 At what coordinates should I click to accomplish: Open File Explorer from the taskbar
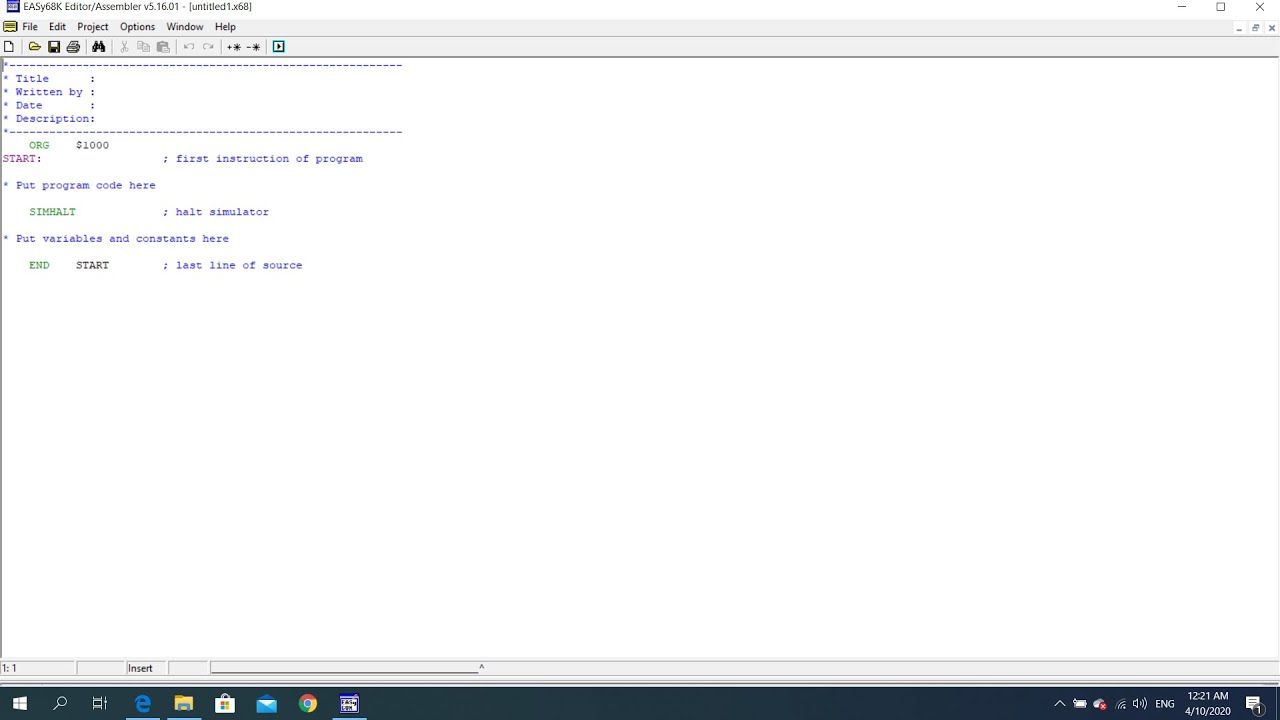tap(184, 704)
